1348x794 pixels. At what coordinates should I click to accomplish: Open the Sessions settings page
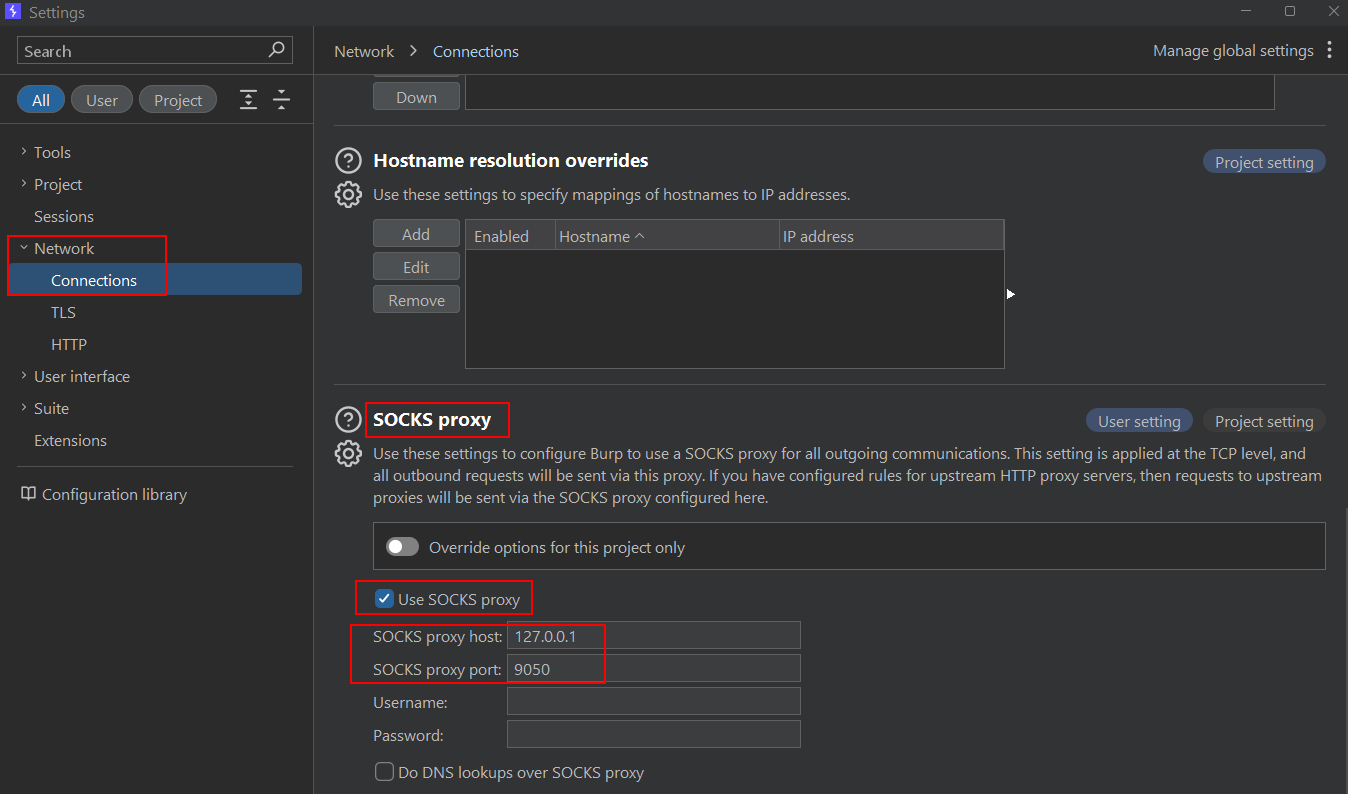[x=64, y=216]
